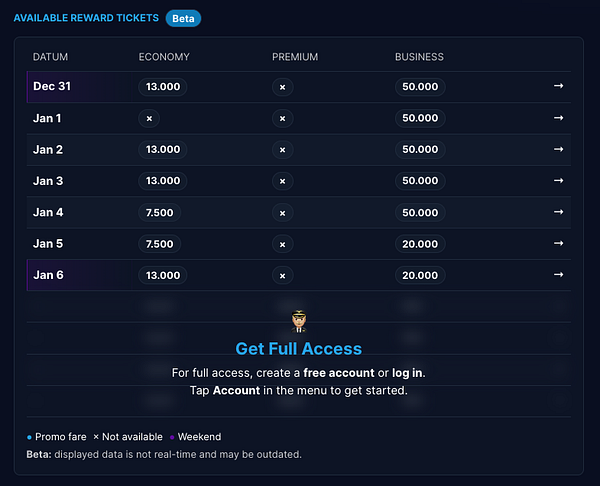Select Jan 4 Economy 7.500 fare
This screenshot has width=600, height=486.
coord(159,212)
